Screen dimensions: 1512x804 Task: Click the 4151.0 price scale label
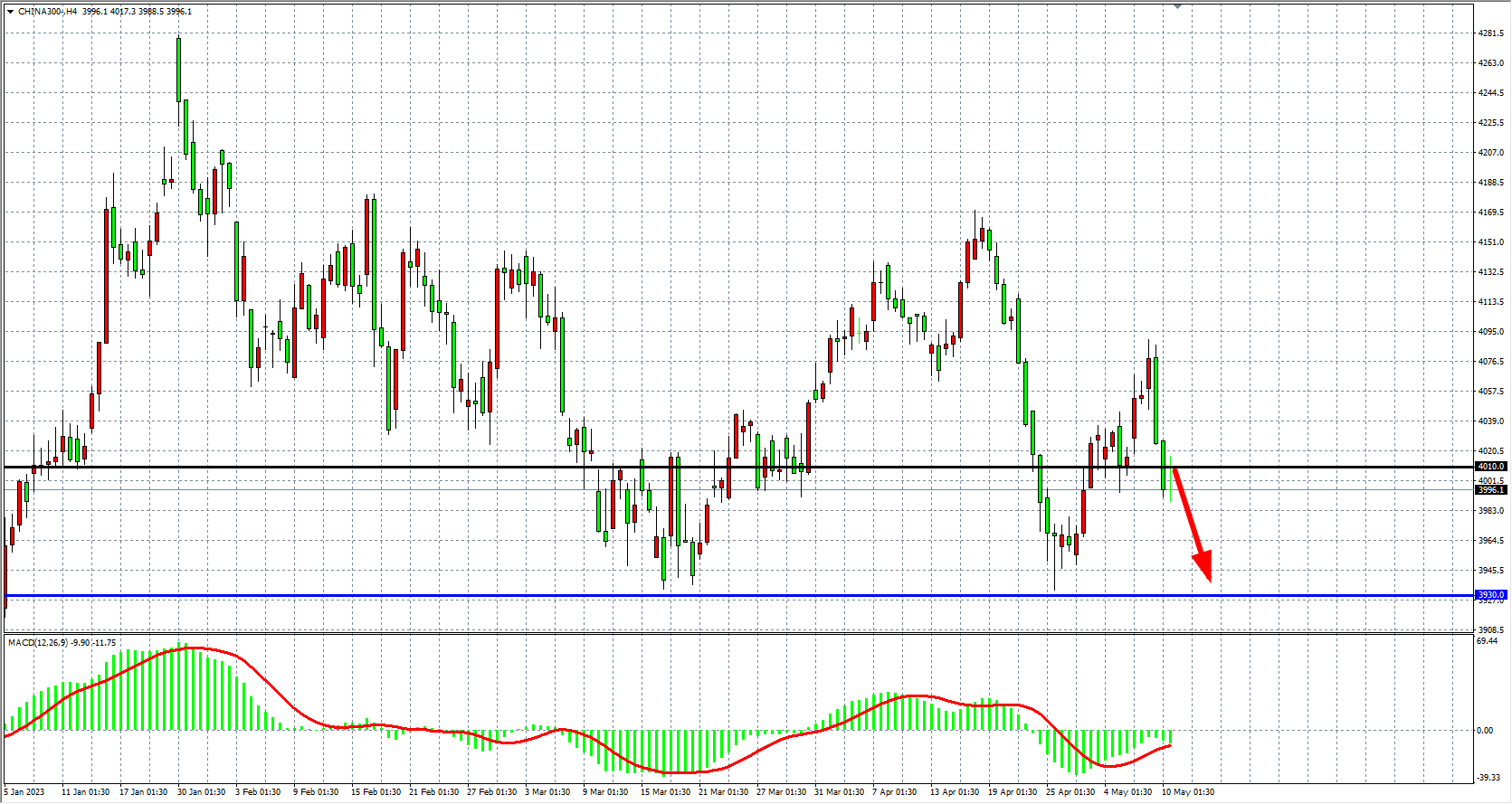coord(1491,242)
